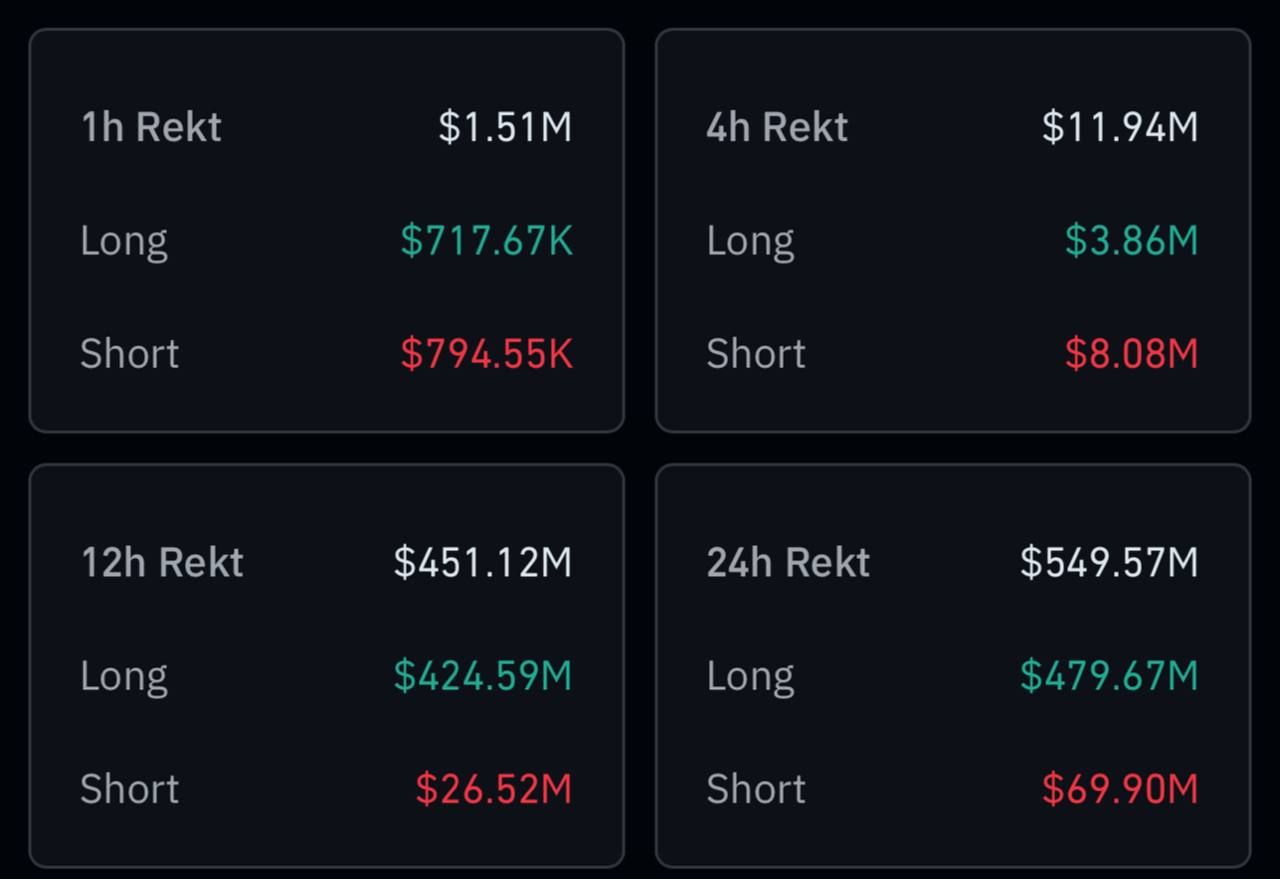Click the Long label in 1h card
The width and height of the screenshot is (1280, 879).
pyautogui.click(x=124, y=242)
